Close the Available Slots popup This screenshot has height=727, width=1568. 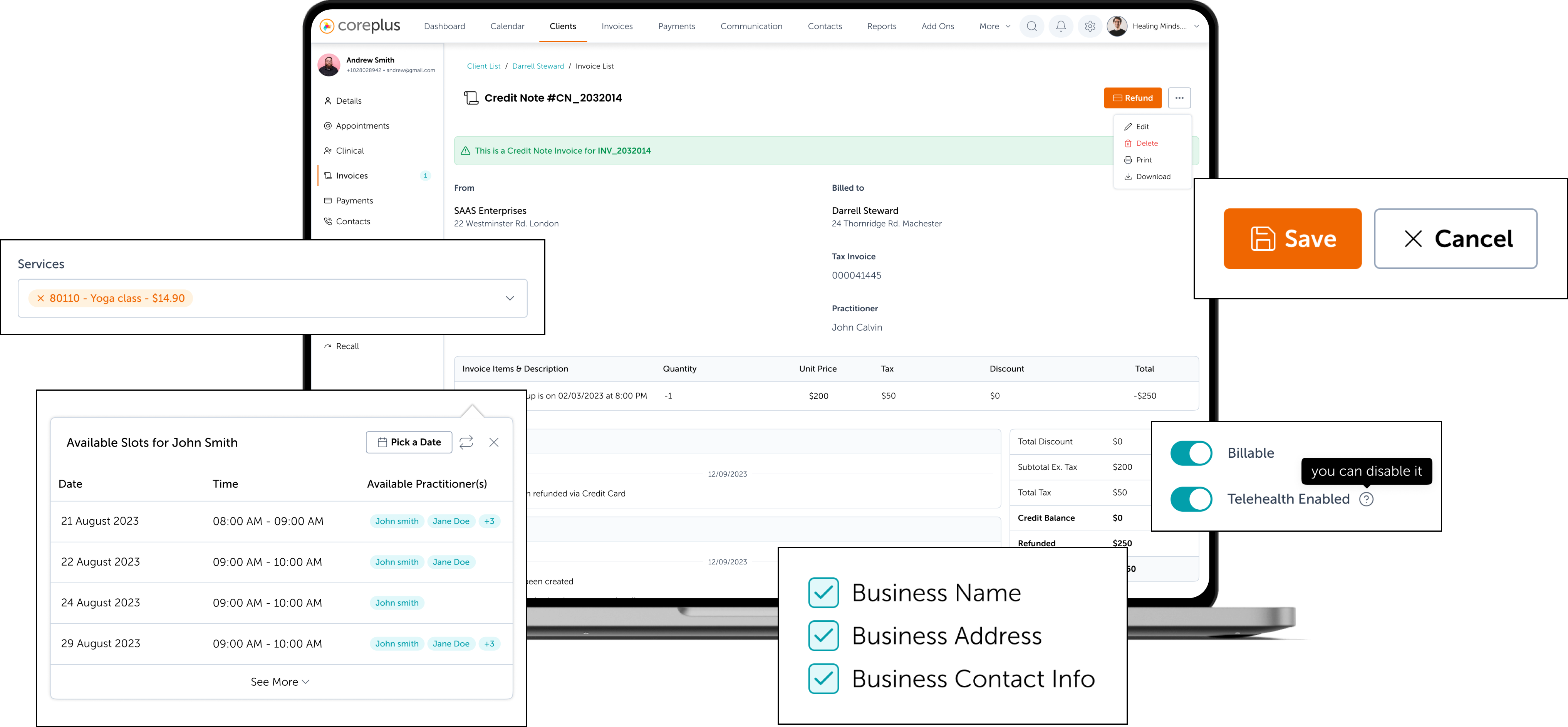[x=494, y=443]
